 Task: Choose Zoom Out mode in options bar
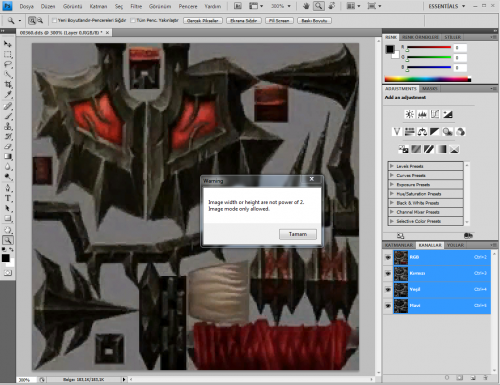(40, 21)
